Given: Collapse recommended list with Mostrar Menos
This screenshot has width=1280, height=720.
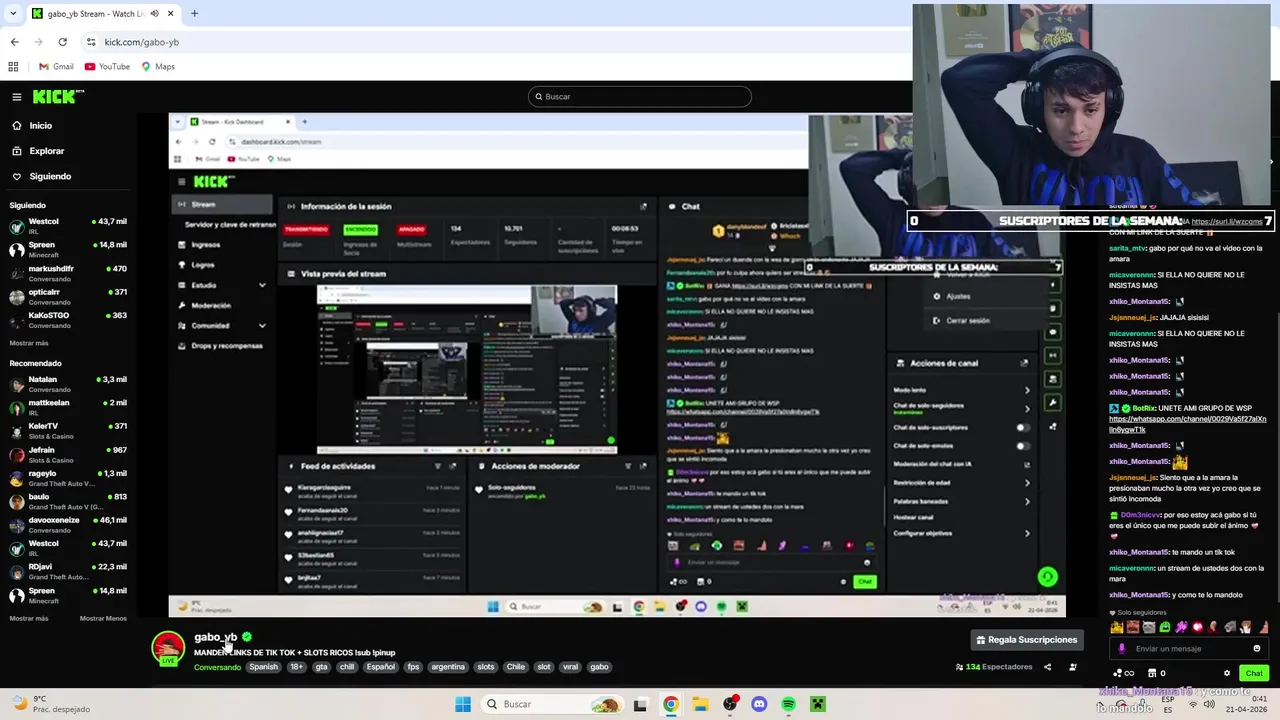Looking at the screenshot, I should point(103,618).
